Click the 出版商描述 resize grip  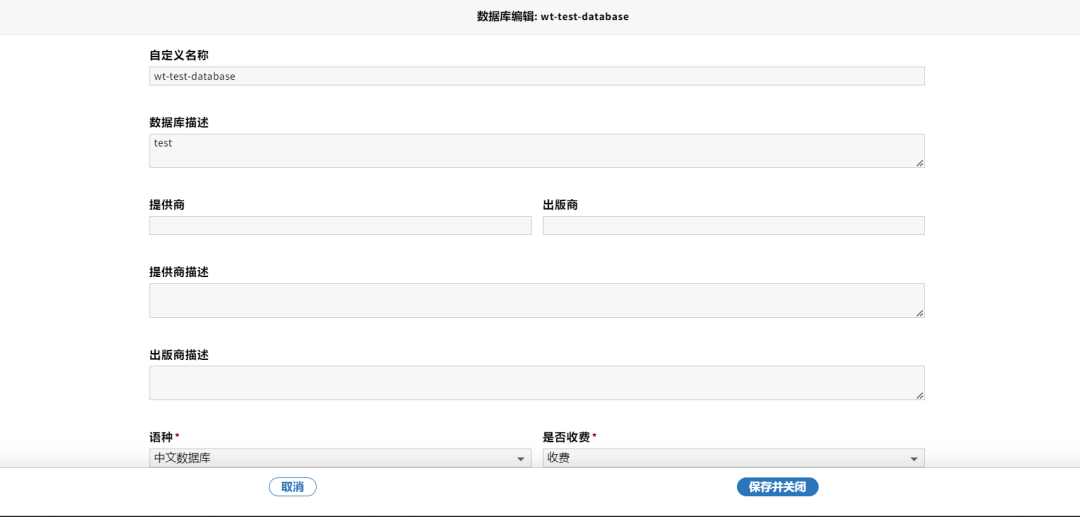click(x=919, y=395)
